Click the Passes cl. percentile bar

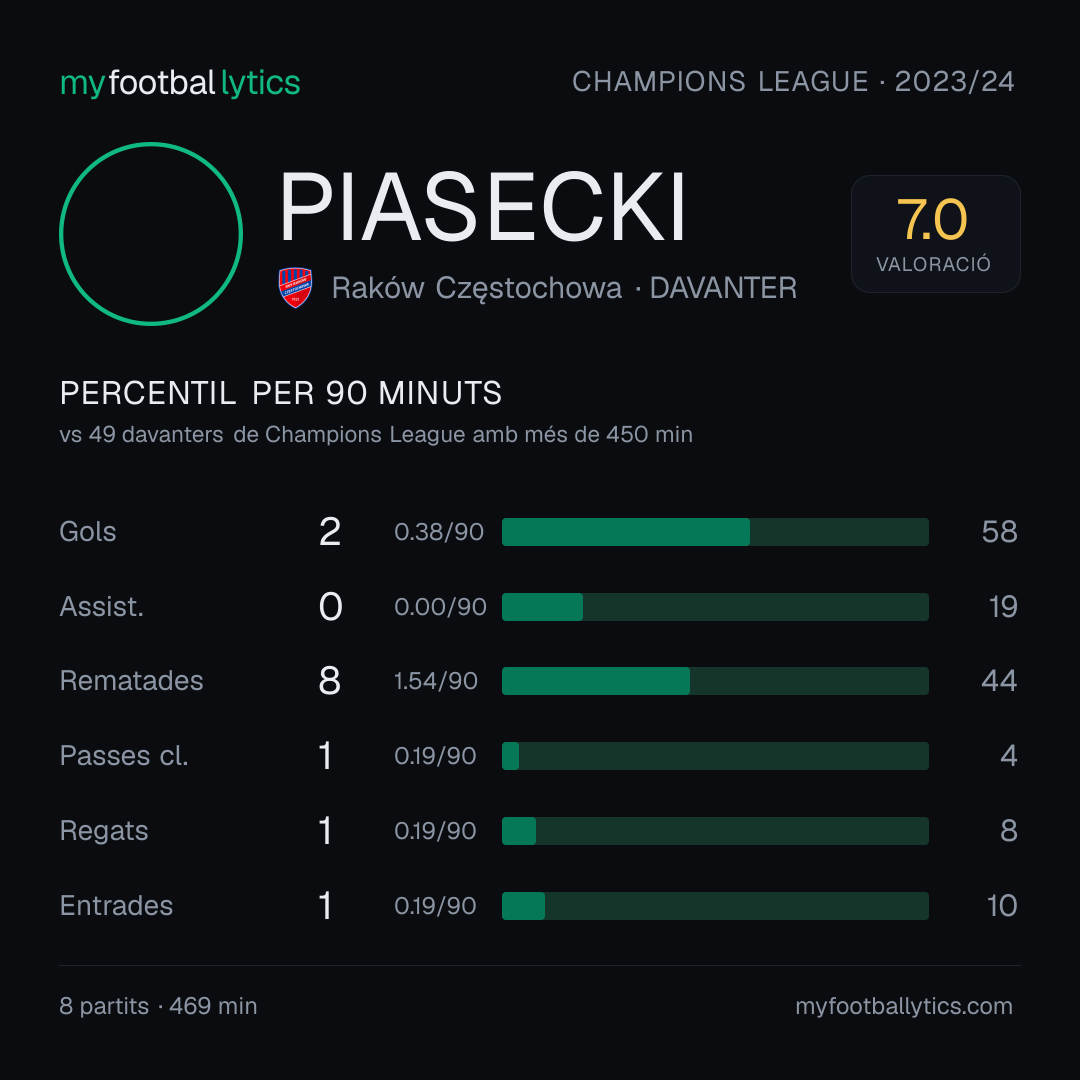click(715, 756)
